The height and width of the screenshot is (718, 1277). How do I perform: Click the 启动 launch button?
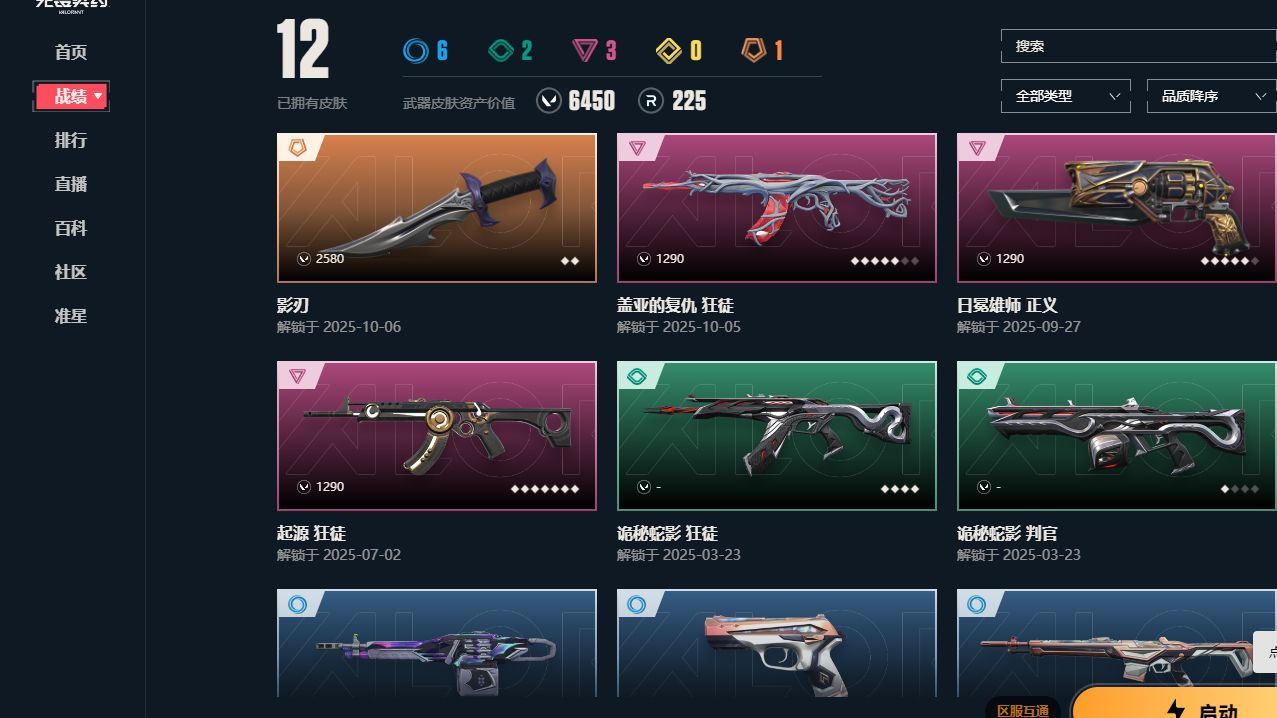pyautogui.click(x=1174, y=705)
